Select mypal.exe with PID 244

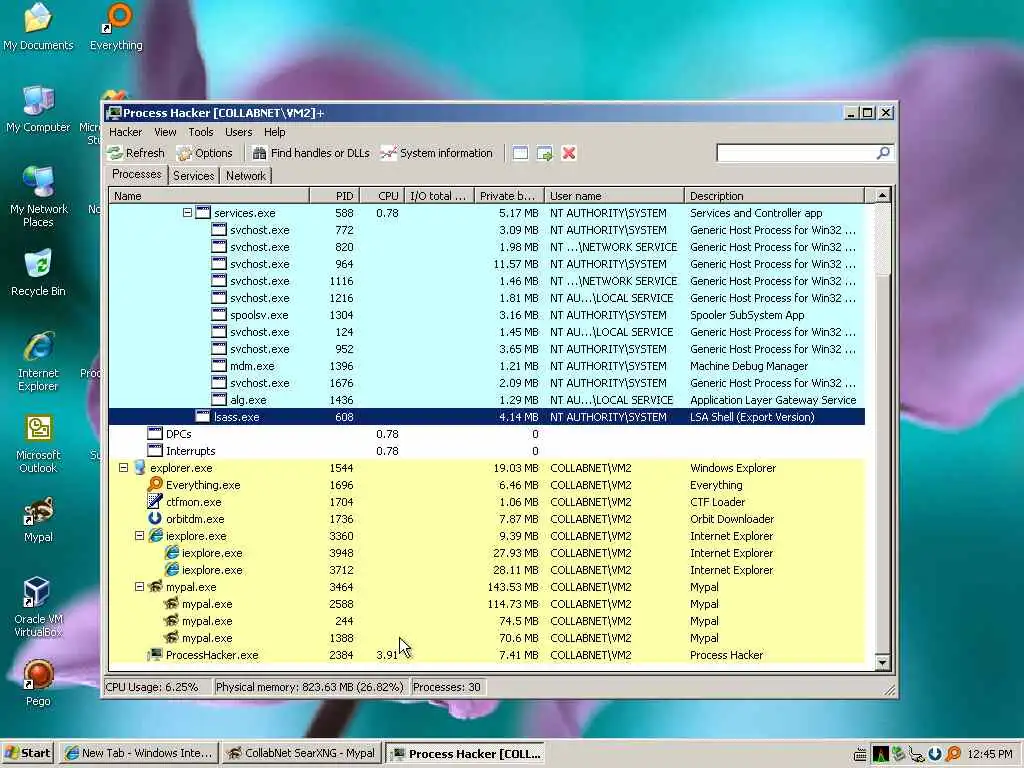[487, 620]
